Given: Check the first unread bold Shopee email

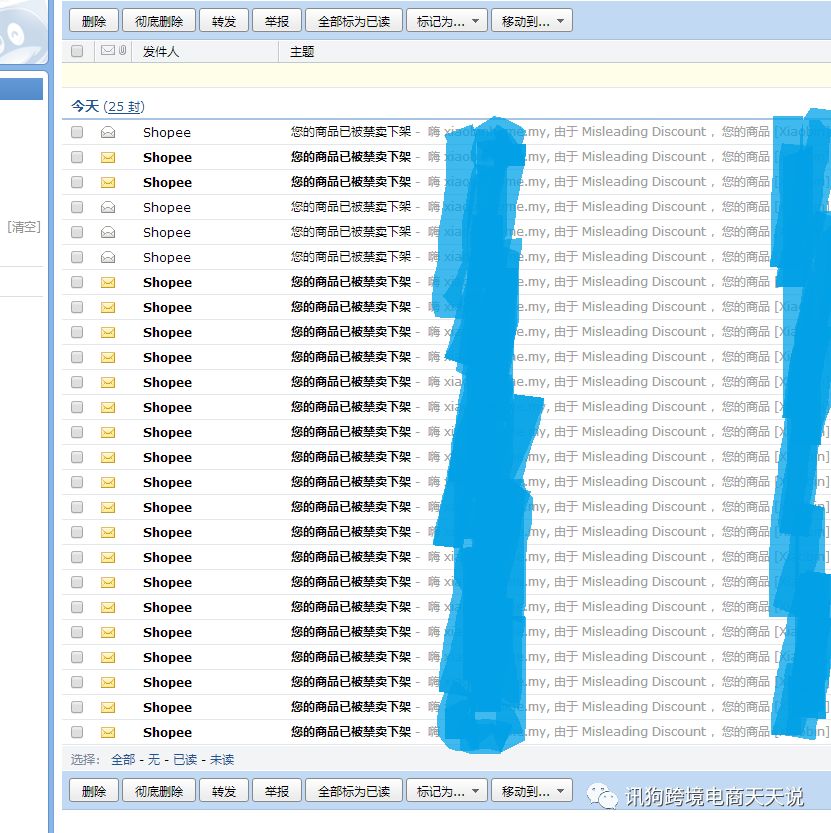Looking at the screenshot, I should (77, 157).
